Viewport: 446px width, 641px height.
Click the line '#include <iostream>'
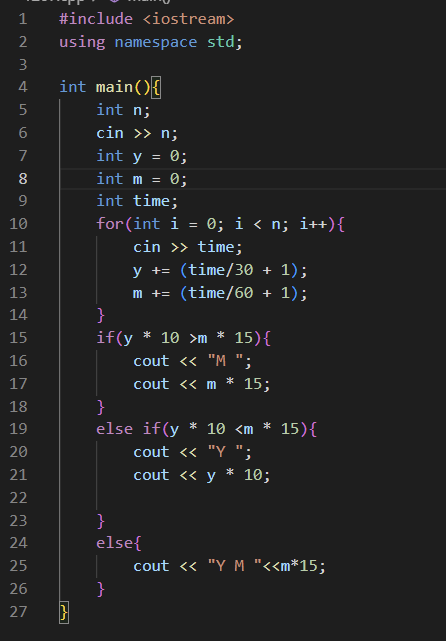pyautogui.click(x=147, y=19)
